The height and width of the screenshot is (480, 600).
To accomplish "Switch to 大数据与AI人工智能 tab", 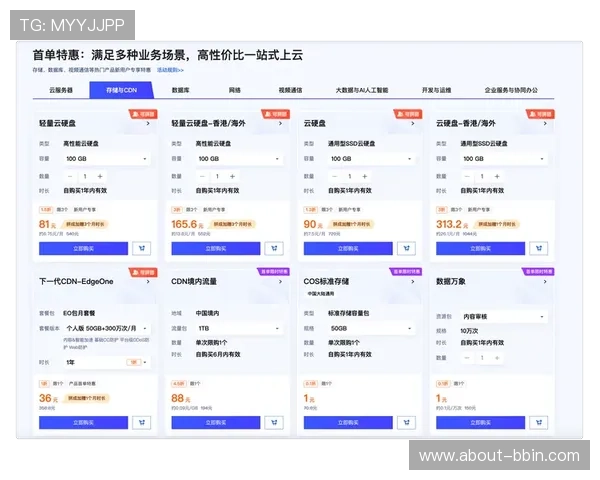I will click(x=362, y=90).
